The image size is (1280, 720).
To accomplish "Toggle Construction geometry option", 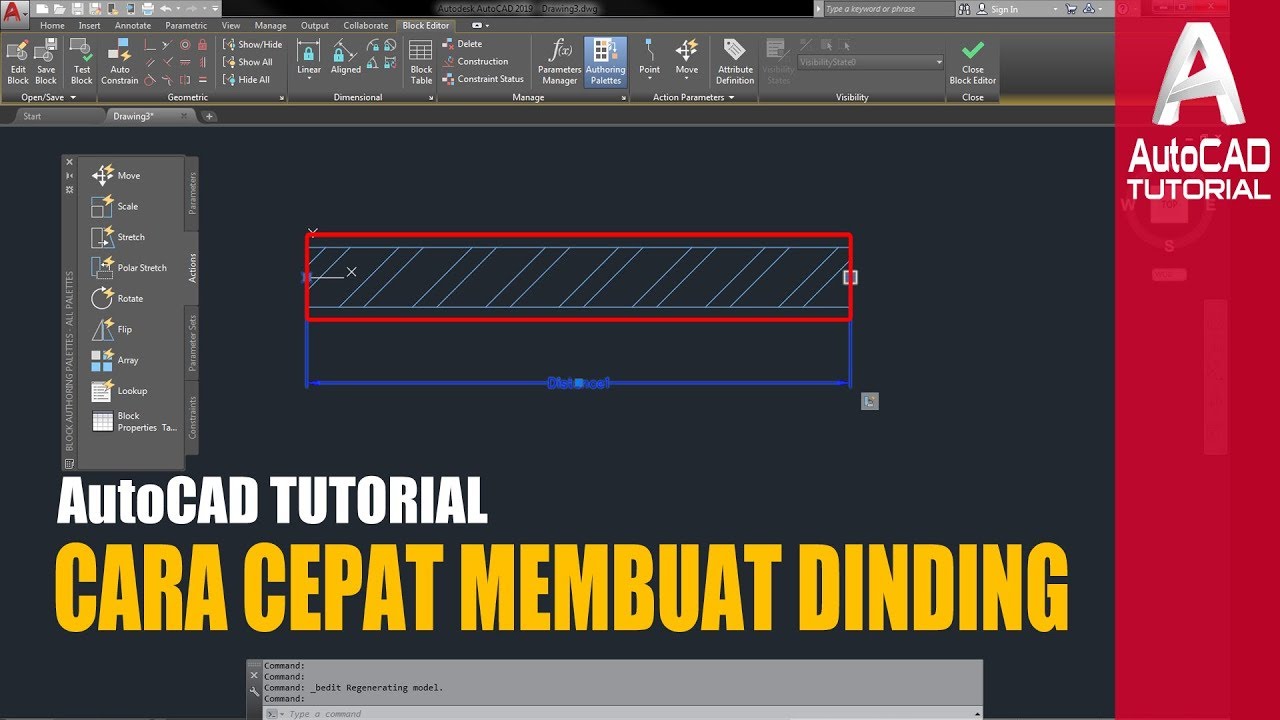I will (x=475, y=61).
